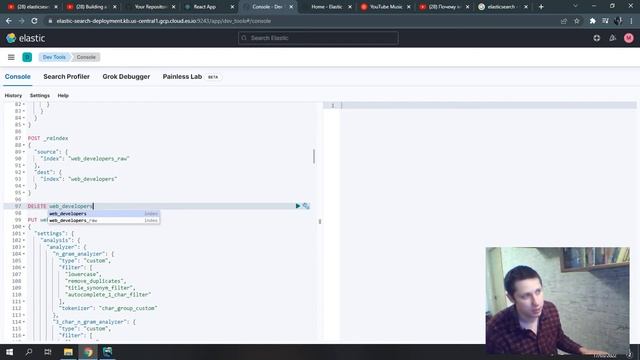Open File Explorer from the taskbar
The height and width of the screenshot is (360, 640).
pos(68,351)
